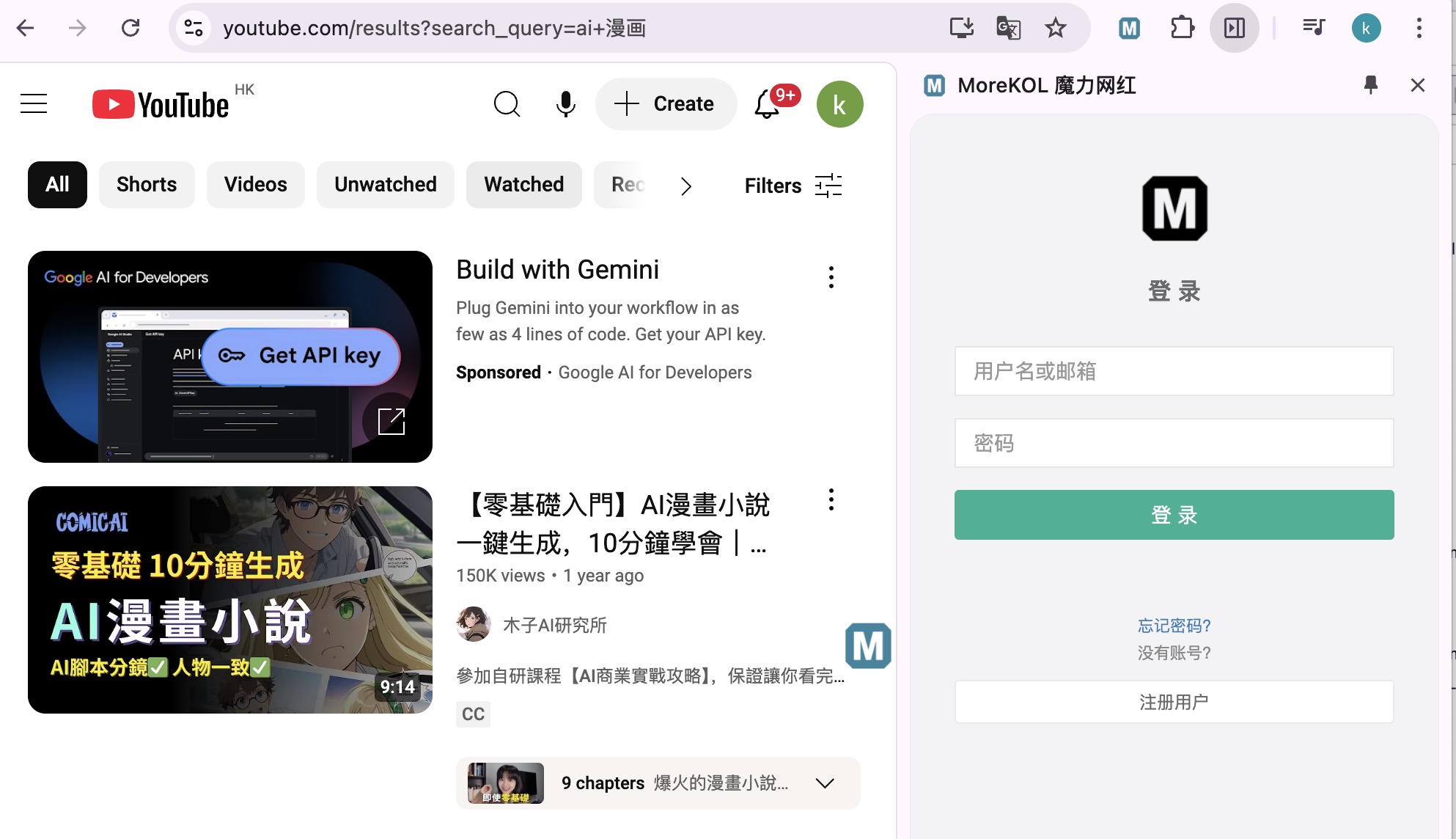Click the browser address bar URL
Image resolution: width=1456 pixels, height=839 pixels.
click(x=434, y=29)
